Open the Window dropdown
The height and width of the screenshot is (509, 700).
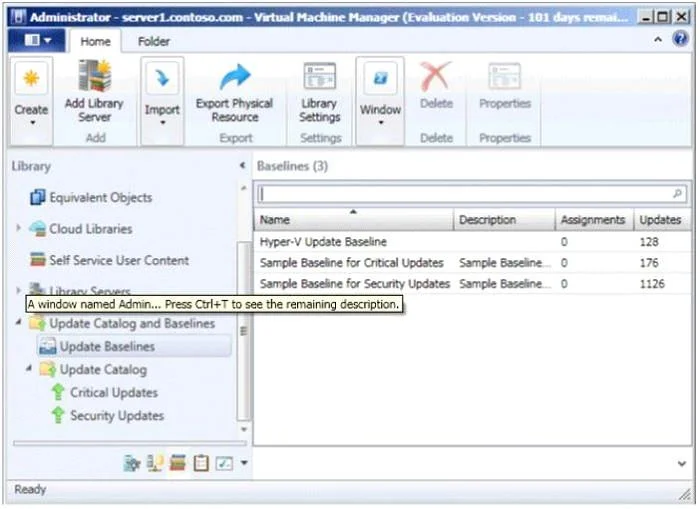(x=380, y=100)
